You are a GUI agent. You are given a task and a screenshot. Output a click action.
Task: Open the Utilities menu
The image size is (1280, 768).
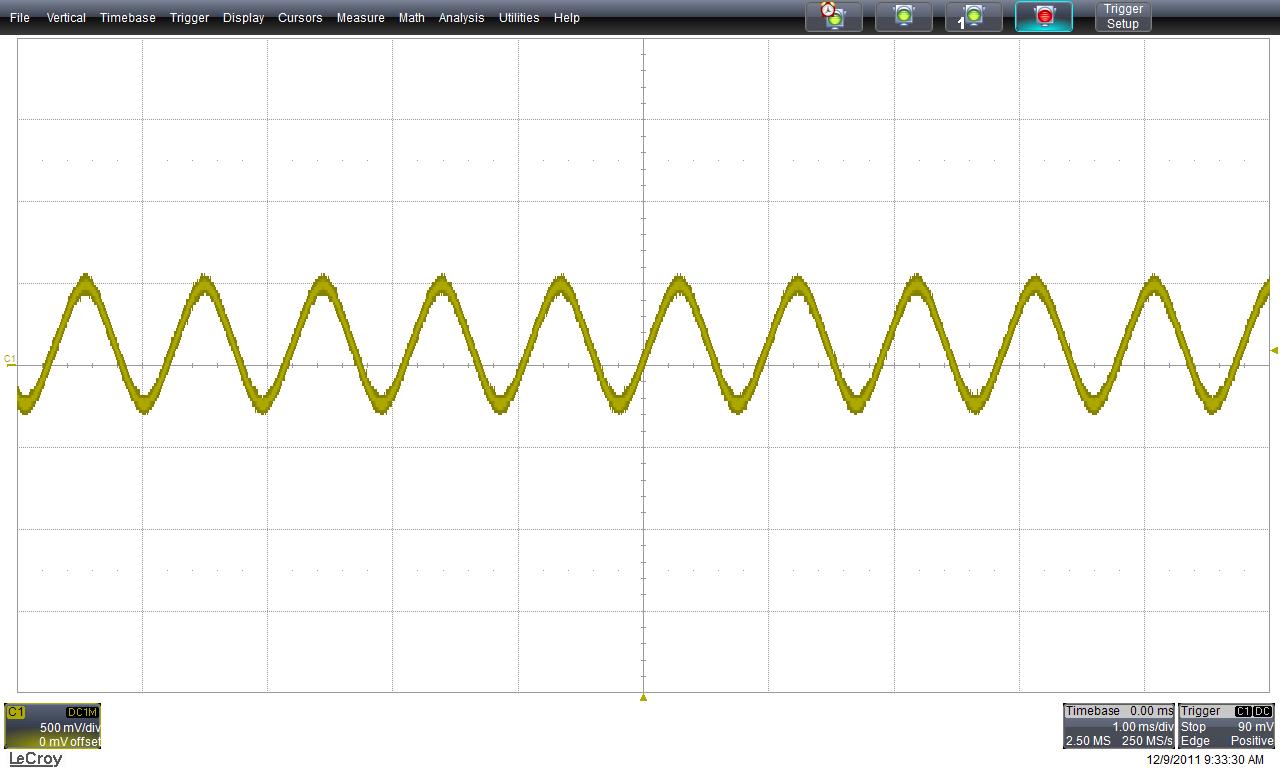[x=518, y=18]
